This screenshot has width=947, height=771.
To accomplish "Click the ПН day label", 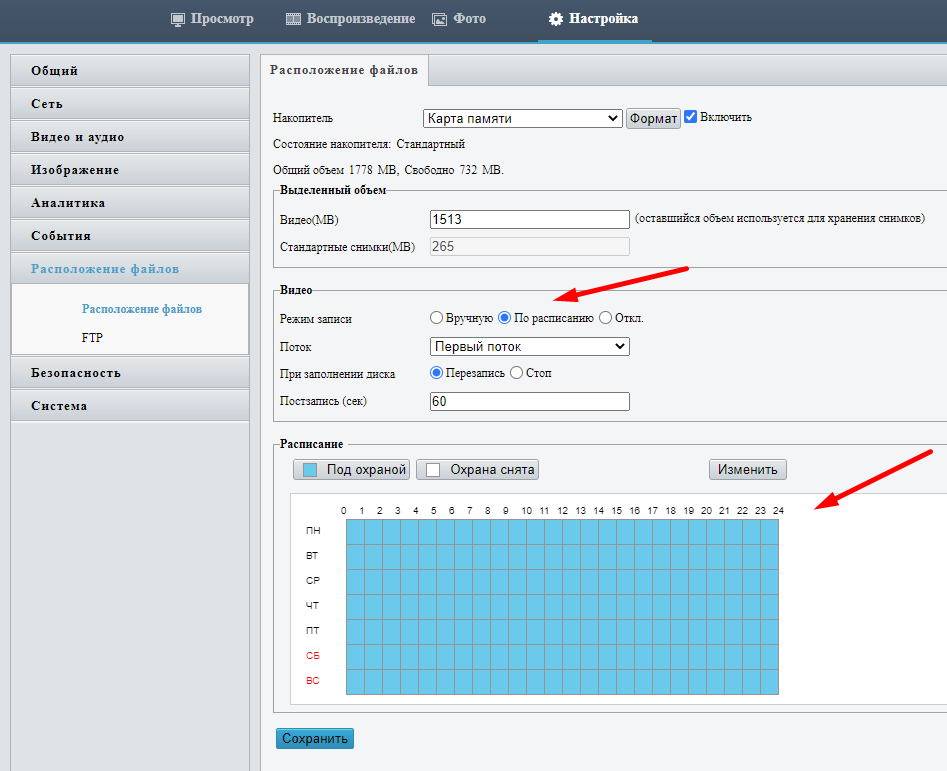I will 313,531.
